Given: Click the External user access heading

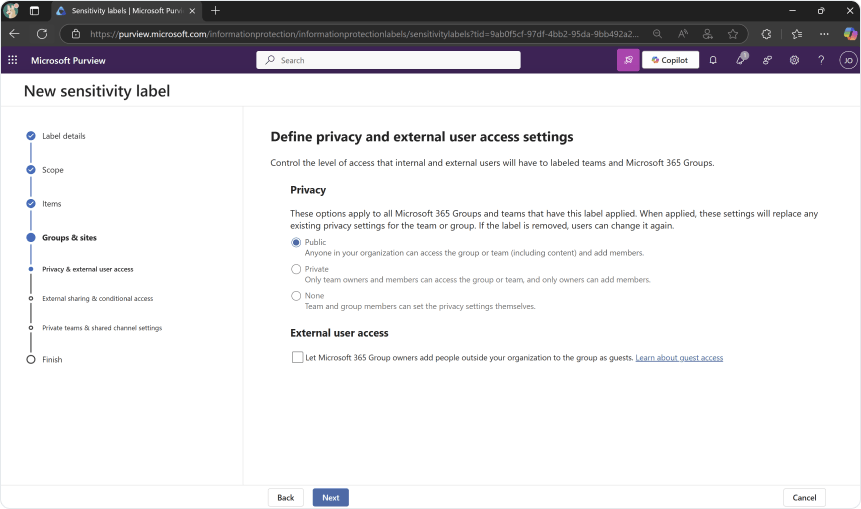Looking at the screenshot, I should [339, 333].
